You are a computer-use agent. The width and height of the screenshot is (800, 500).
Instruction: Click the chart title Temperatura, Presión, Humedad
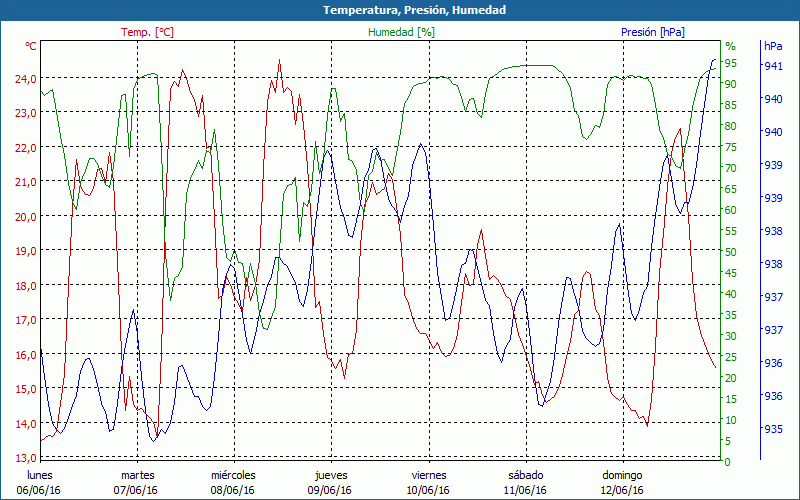click(400, 10)
